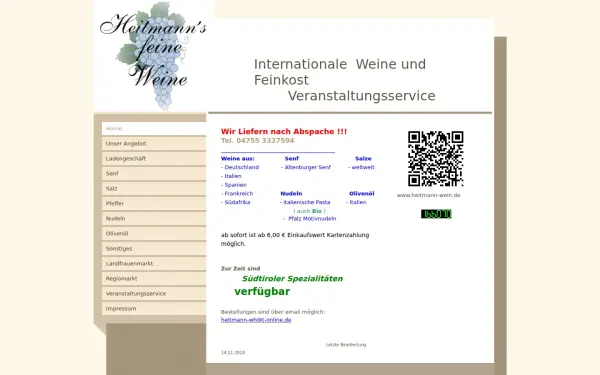This screenshot has height=375, width=600.
Task: Click '- Pfalz Motivnudeln' text
Action: click(310, 218)
